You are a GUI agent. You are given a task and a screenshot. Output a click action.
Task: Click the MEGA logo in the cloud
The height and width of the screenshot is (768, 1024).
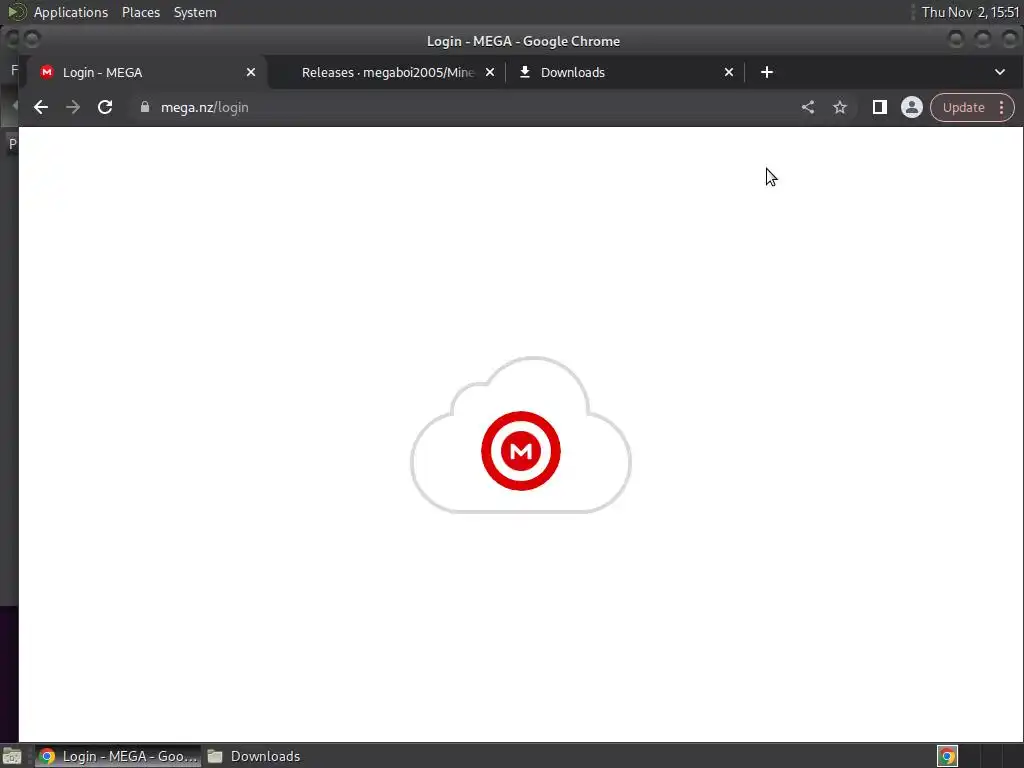pos(520,451)
